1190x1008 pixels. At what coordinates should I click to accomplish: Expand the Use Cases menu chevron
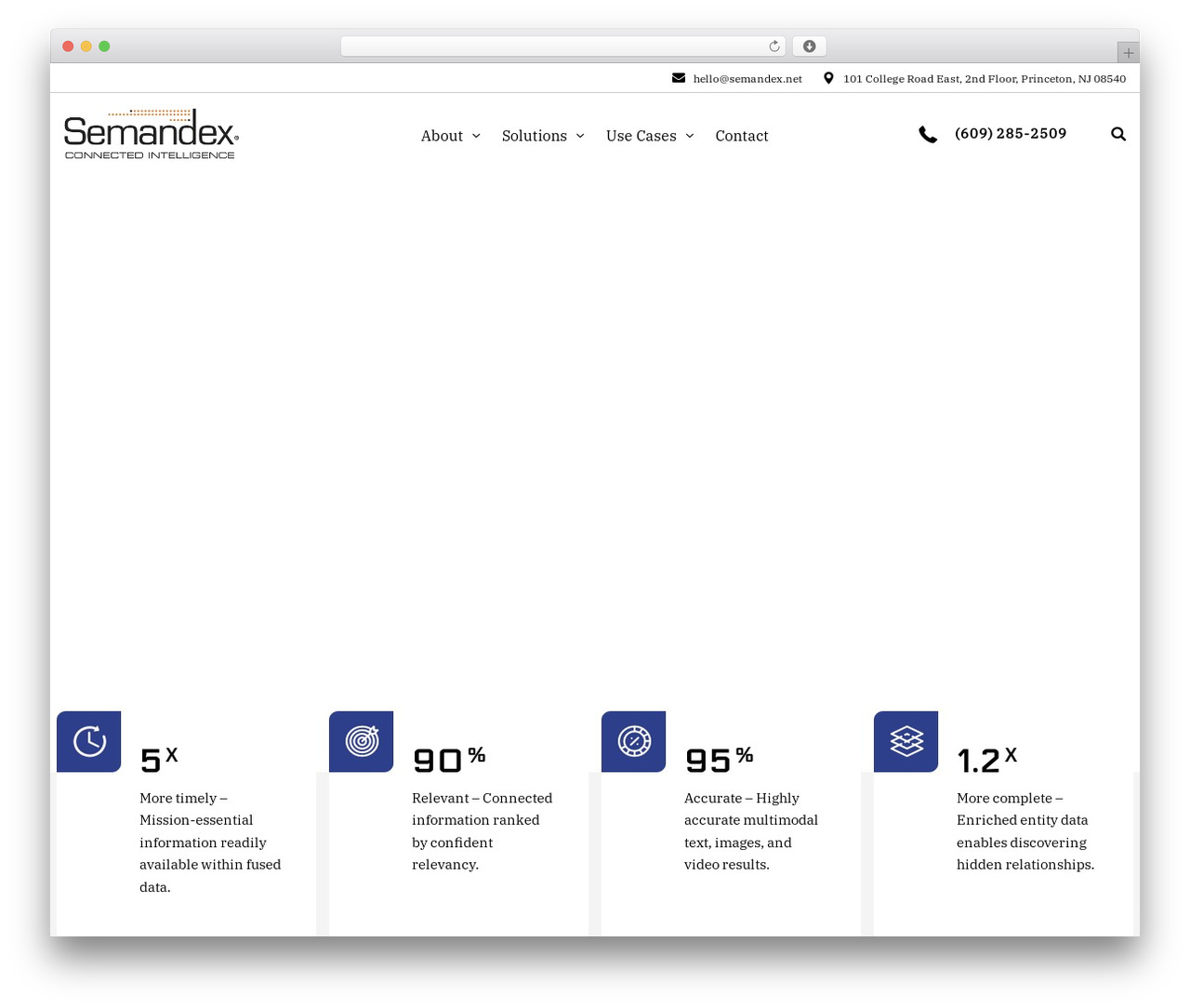[x=690, y=136]
